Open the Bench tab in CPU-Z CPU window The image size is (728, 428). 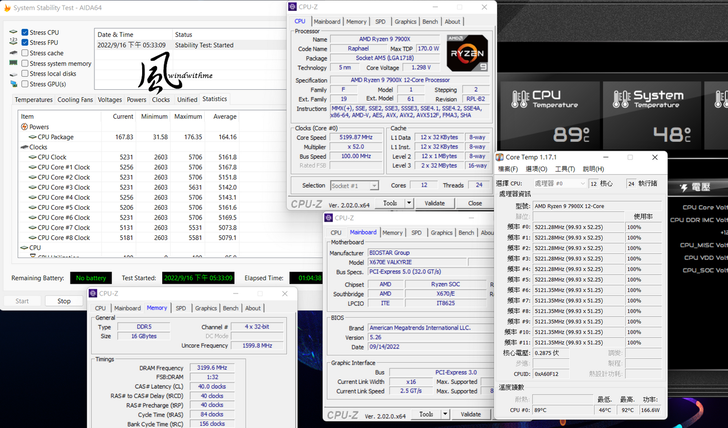(x=430, y=21)
